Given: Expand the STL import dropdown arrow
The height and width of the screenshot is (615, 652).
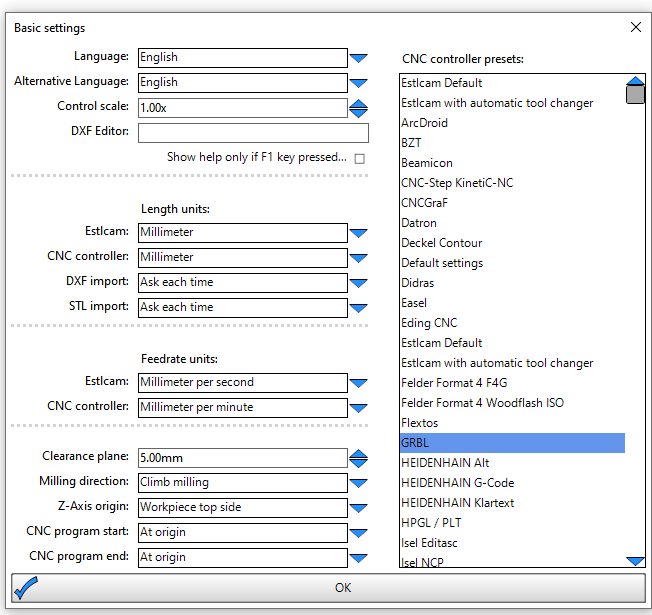Looking at the screenshot, I should [359, 308].
